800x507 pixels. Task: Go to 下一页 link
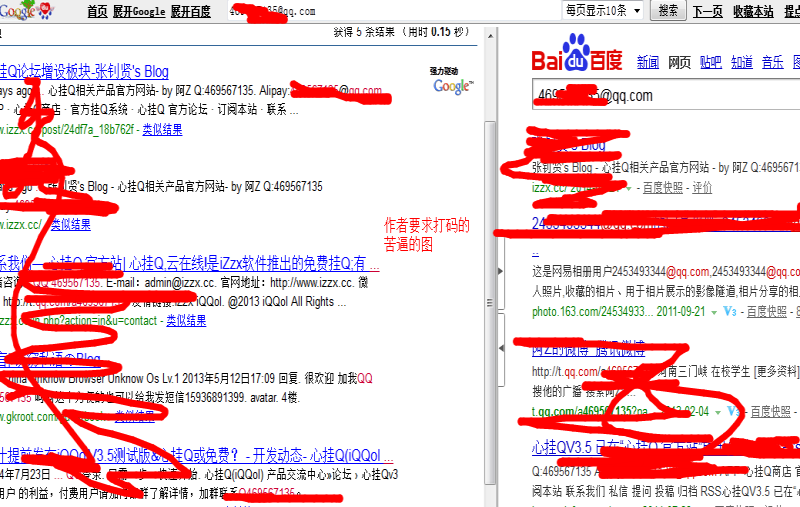(x=708, y=11)
